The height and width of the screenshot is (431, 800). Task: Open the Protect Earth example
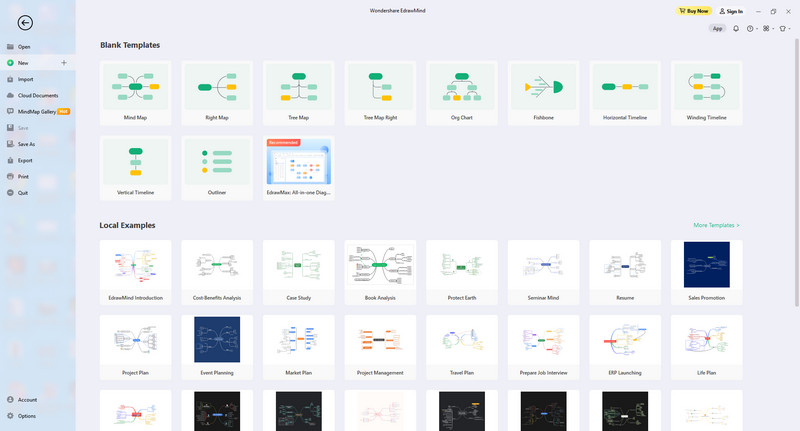click(x=462, y=272)
